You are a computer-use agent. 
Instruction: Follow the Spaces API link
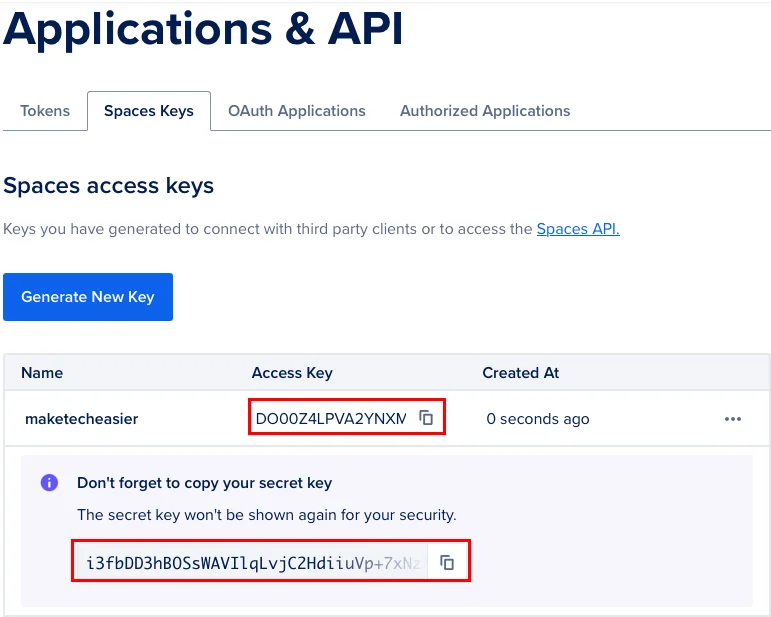click(x=578, y=229)
